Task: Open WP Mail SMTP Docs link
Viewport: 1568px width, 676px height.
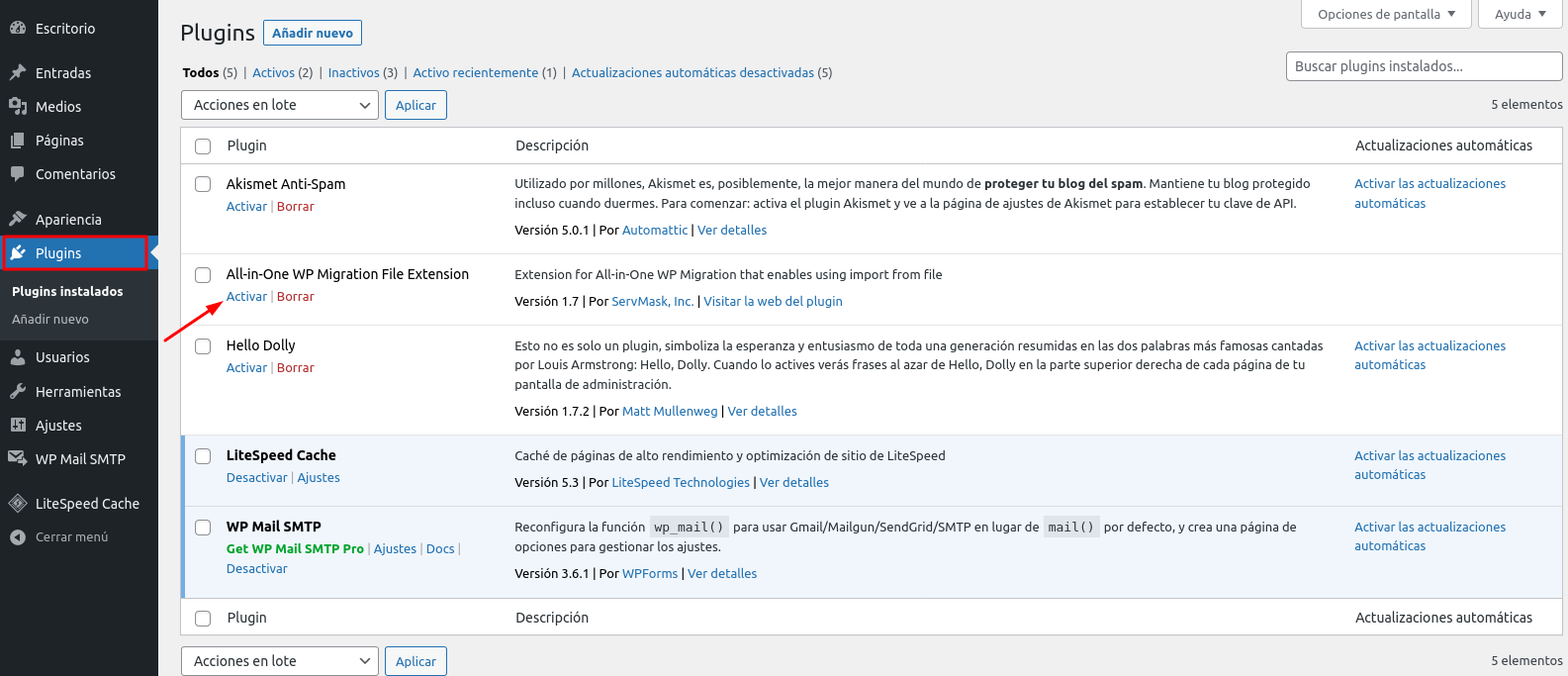Action: 440,549
